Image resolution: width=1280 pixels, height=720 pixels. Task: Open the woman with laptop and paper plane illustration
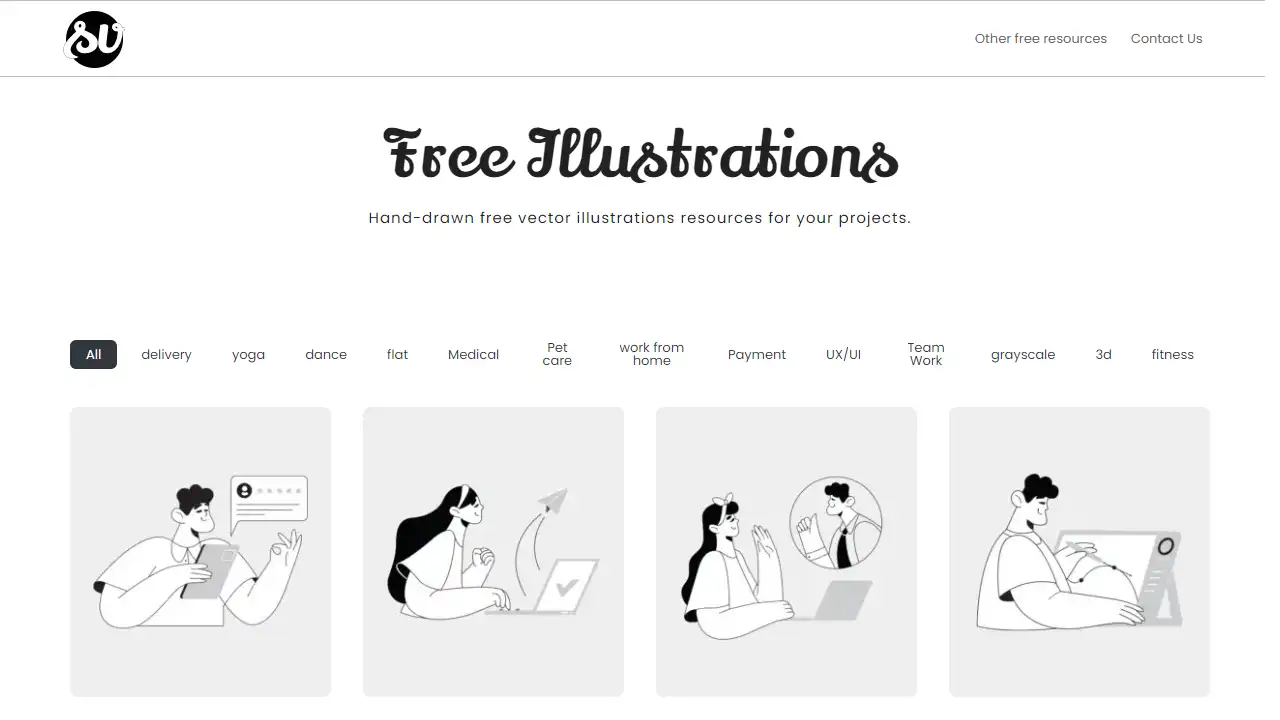pyautogui.click(x=493, y=552)
